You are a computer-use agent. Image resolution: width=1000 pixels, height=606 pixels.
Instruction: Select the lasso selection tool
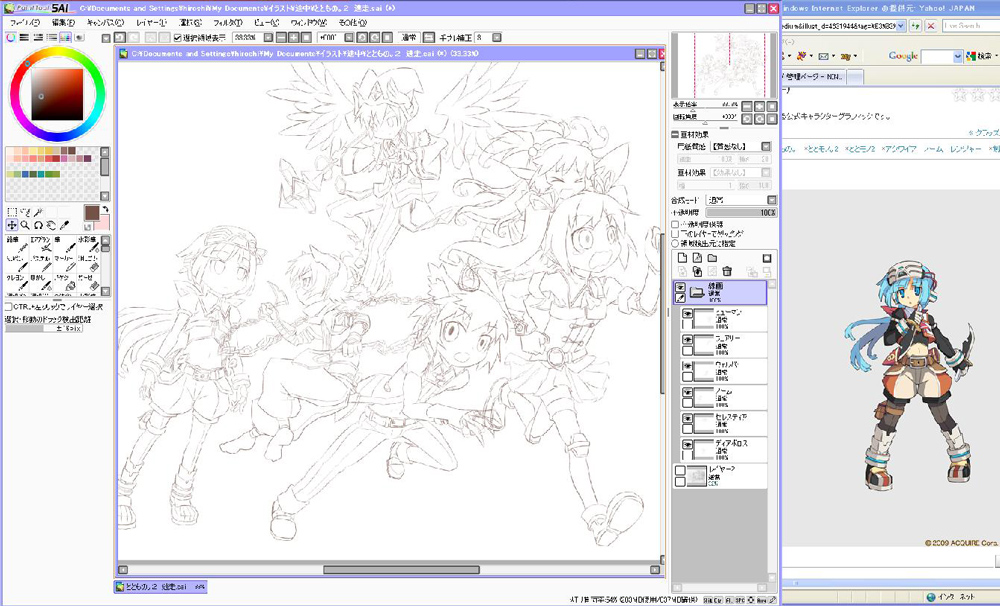pyautogui.click(x=25, y=212)
